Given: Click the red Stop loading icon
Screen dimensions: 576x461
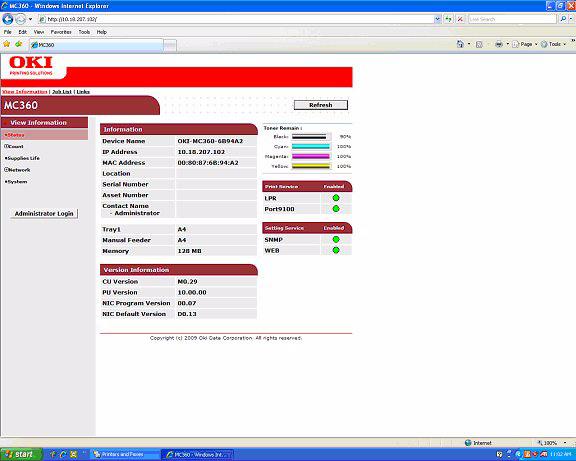Looking at the screenshot, I should (x=460, y=19).
